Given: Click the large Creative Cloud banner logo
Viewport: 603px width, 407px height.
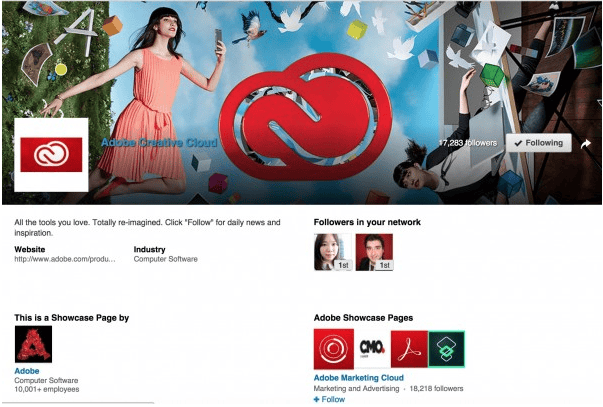Looking at the screenshot, I should point(306,117).
